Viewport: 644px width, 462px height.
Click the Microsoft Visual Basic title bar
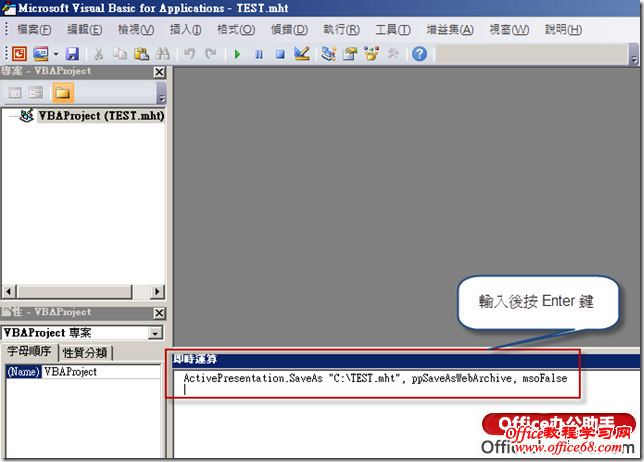(x=322, y=8)
